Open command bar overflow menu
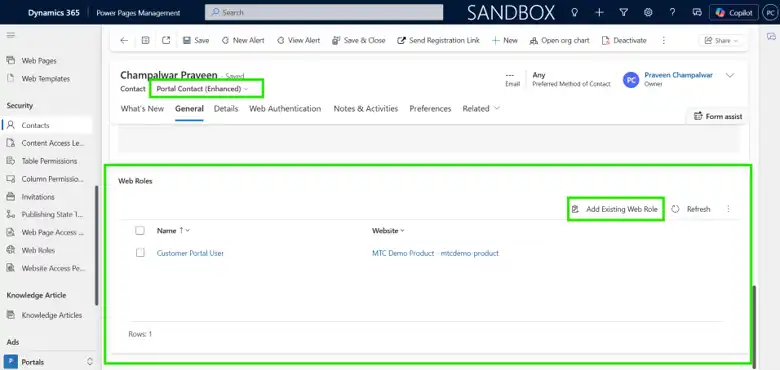 point(664,40)
